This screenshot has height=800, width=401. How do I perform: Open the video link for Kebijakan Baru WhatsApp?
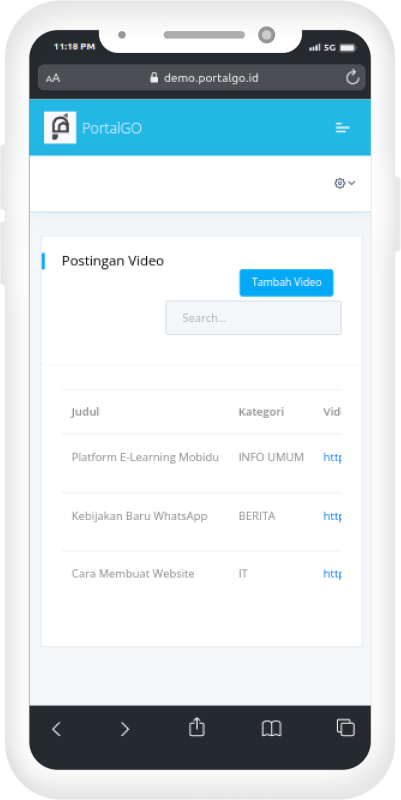tap(332, 516)
